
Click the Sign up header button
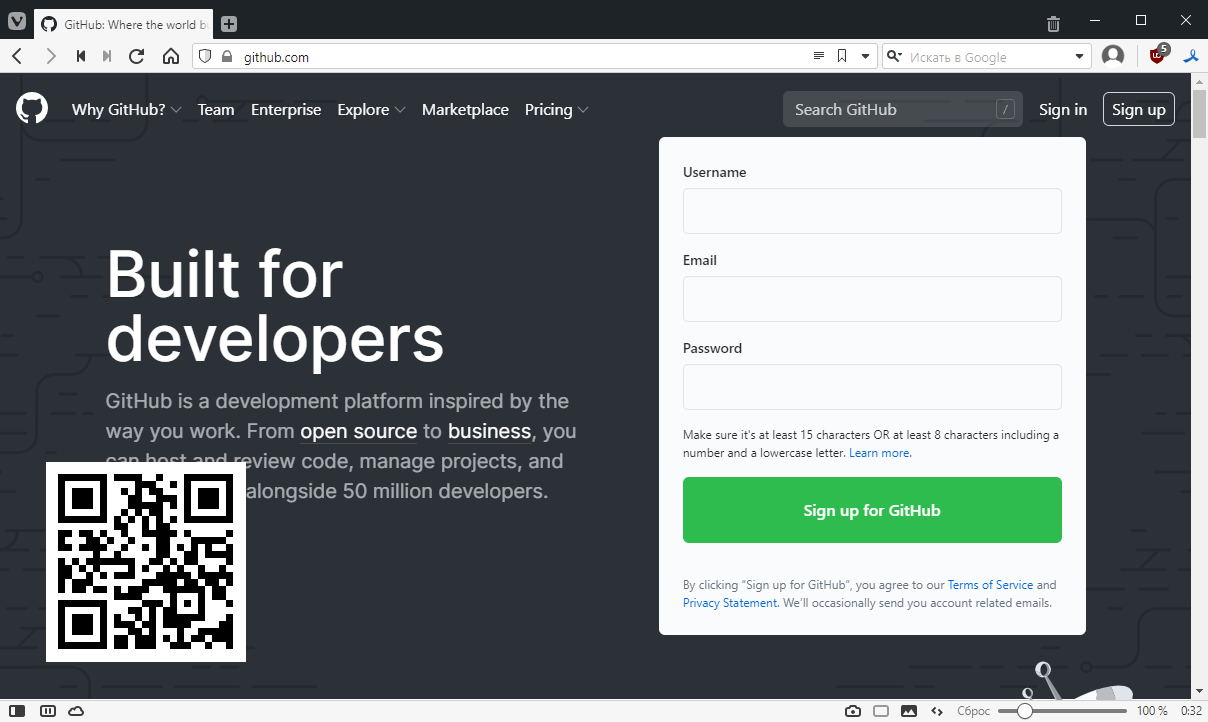(1139, 110)
